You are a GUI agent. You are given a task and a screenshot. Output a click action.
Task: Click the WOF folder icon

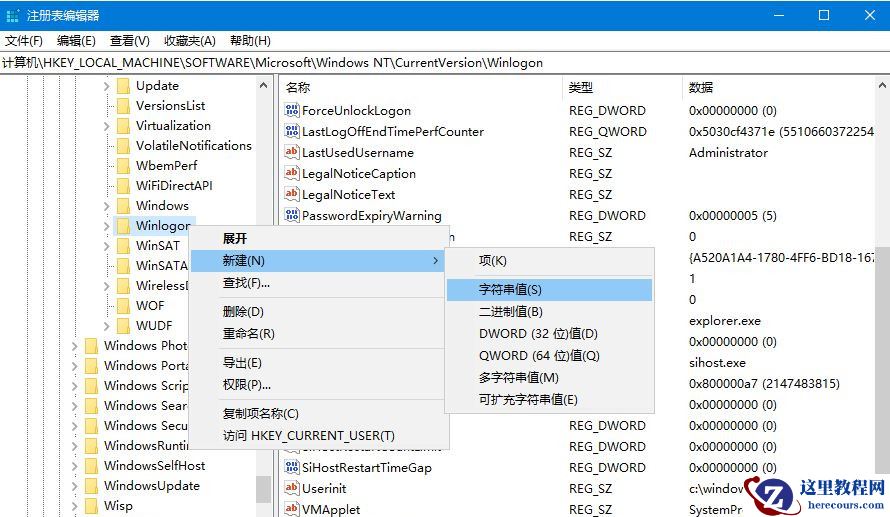(123, 306)
